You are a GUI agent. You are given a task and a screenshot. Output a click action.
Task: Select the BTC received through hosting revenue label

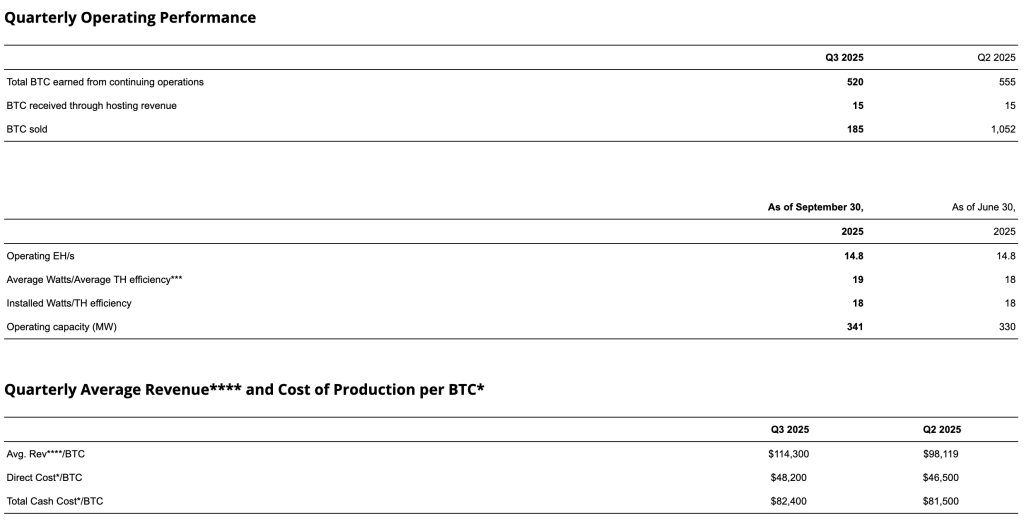(92, 105)
